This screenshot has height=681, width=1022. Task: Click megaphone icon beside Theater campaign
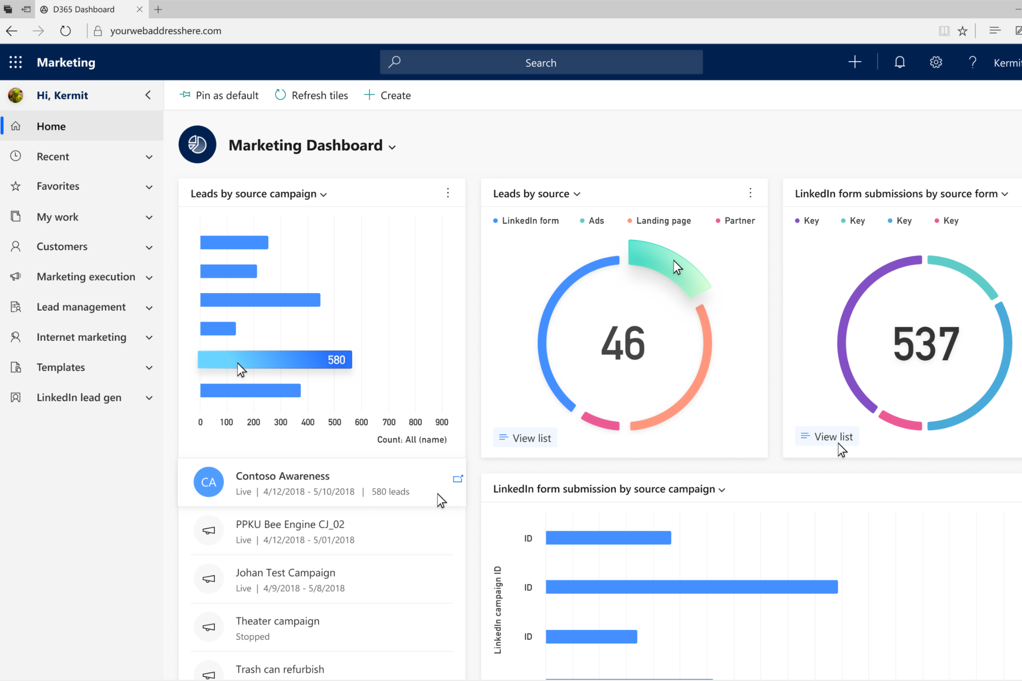pos(209,627)
